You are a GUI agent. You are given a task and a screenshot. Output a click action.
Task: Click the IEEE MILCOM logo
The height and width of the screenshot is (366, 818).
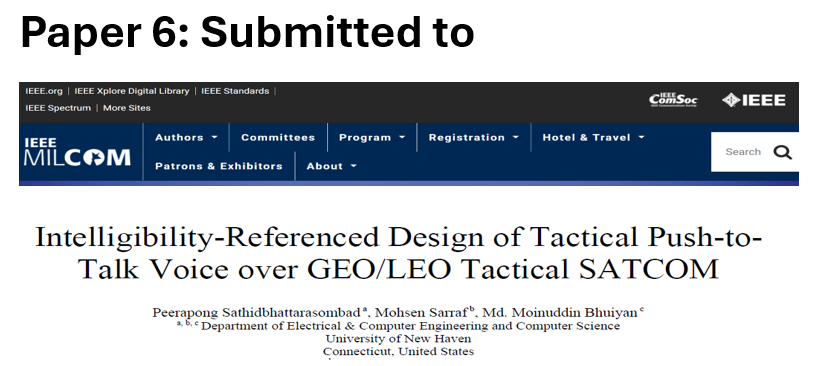tap(77, 152)
